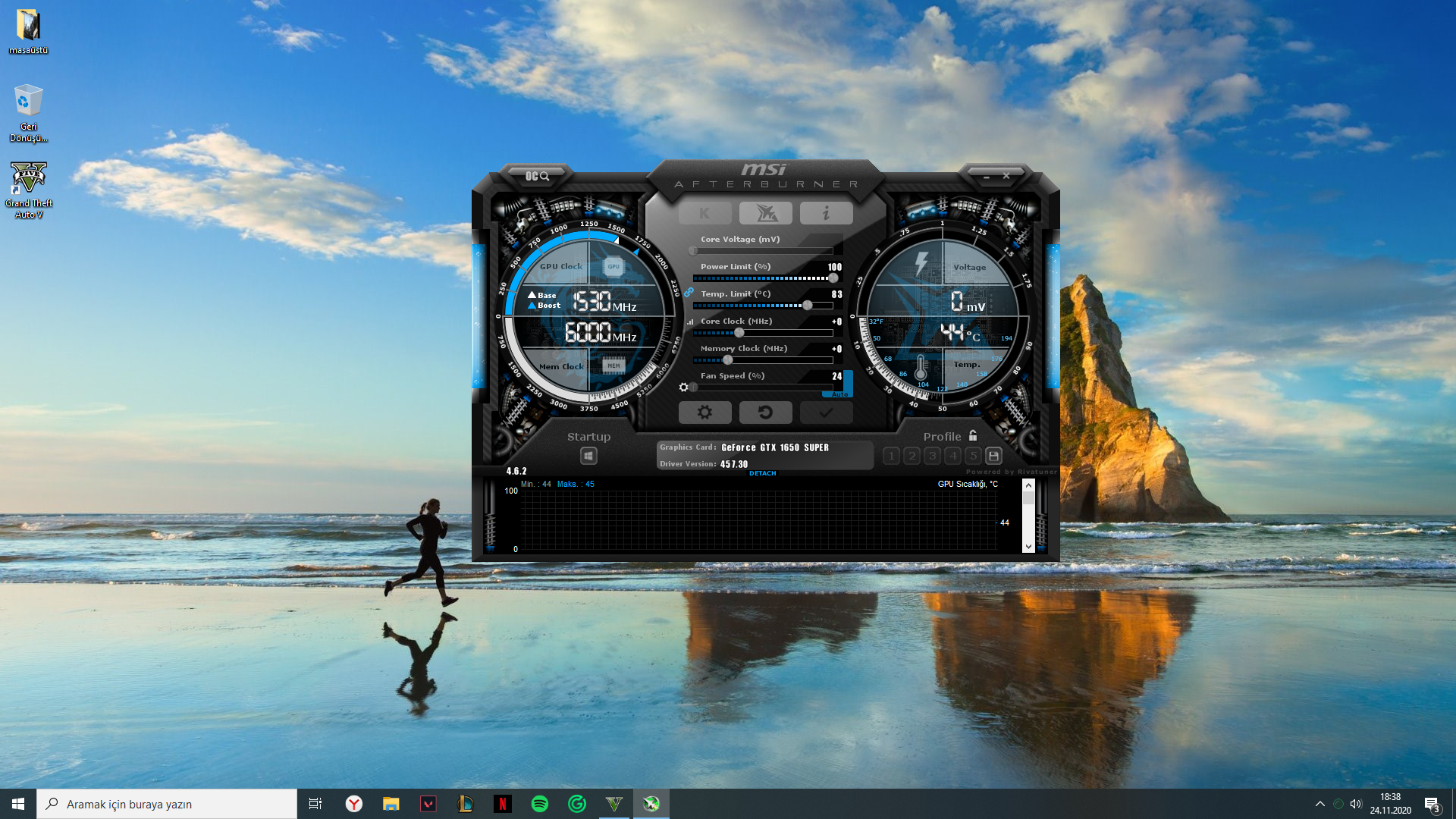
Task: Click the Core Clock slider handle
Action: (739, 333)
